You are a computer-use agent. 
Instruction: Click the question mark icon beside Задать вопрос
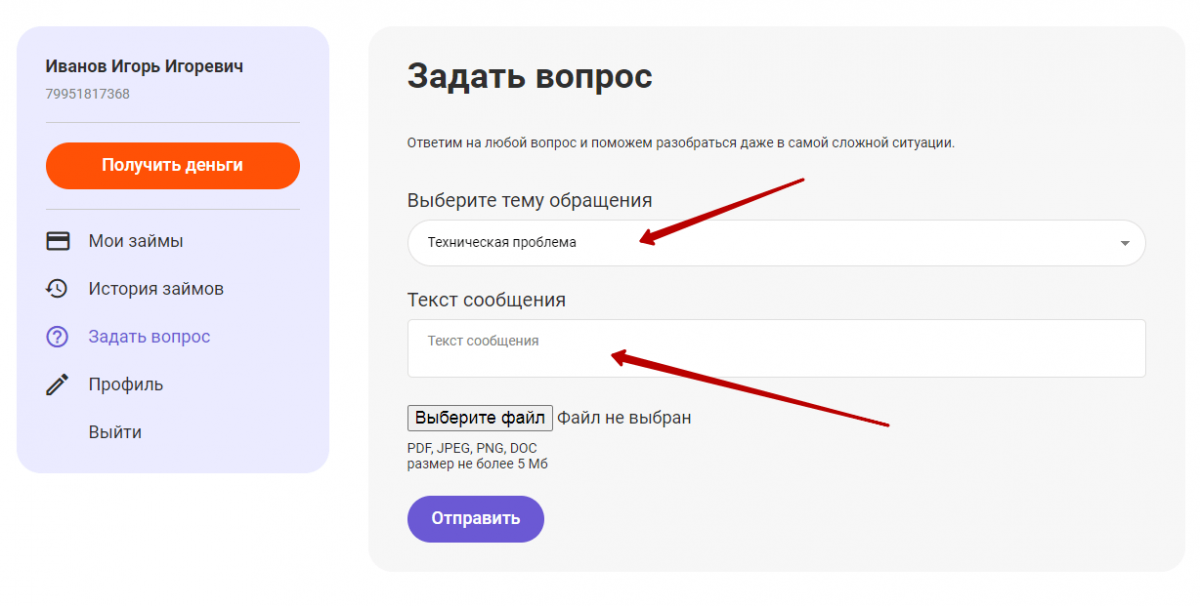point(57,337)
